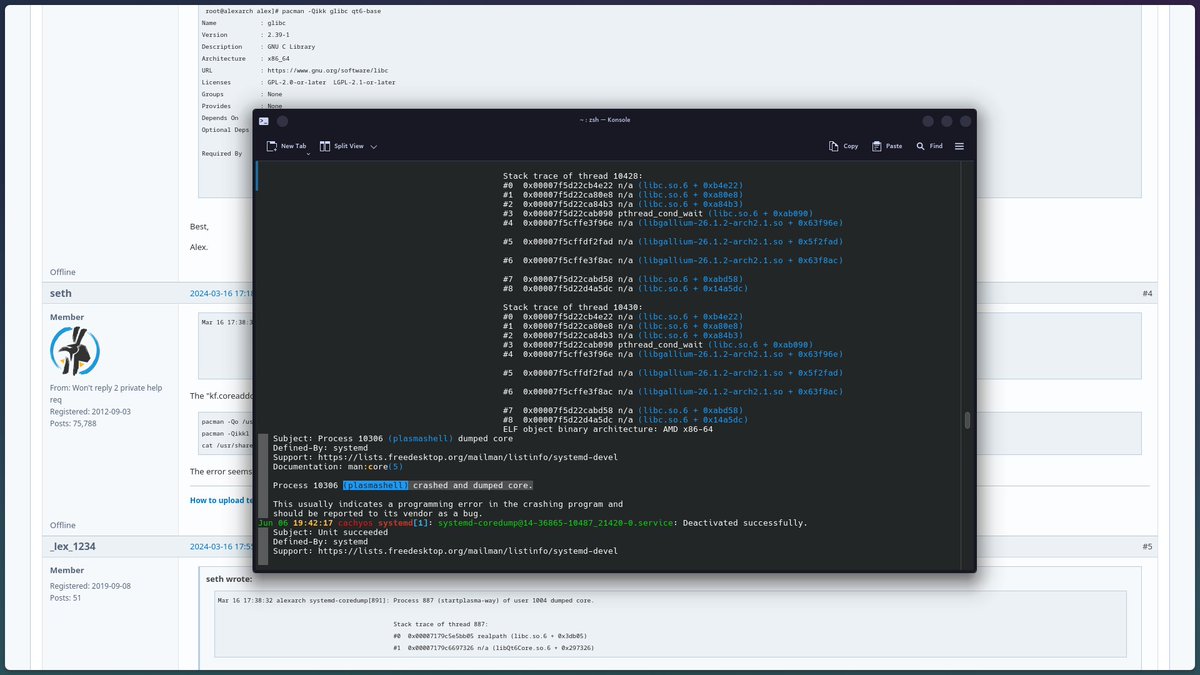Viewport: 1200px width, 675px height.
Task: Open _lex_1234 username link in forum
Action: [x=72, y=546]
